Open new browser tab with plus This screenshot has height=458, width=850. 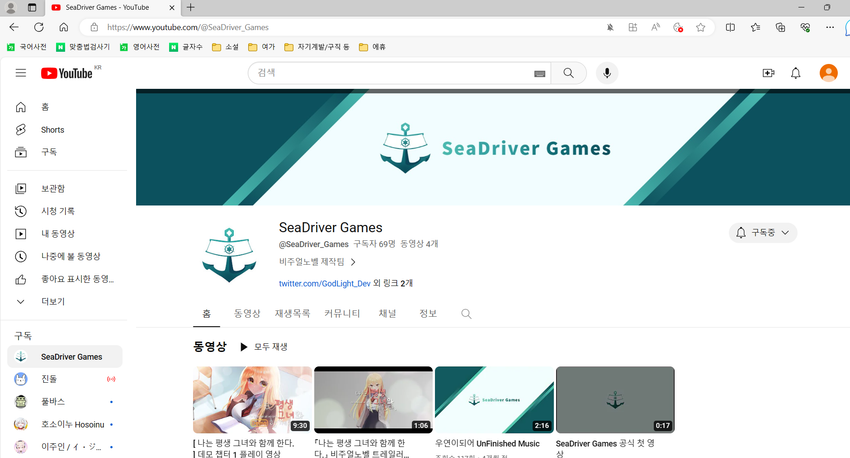point(190,8)
